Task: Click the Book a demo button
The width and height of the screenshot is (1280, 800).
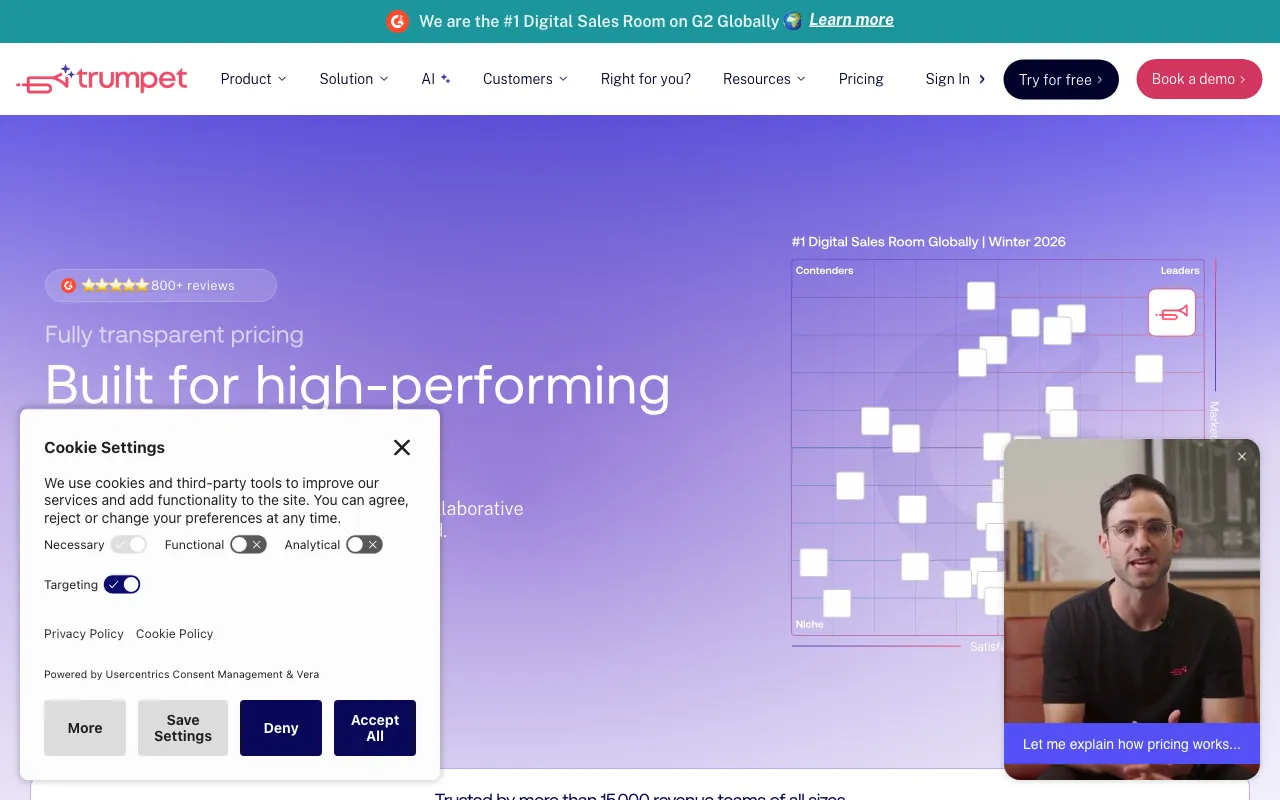Action: (1199, 79)
